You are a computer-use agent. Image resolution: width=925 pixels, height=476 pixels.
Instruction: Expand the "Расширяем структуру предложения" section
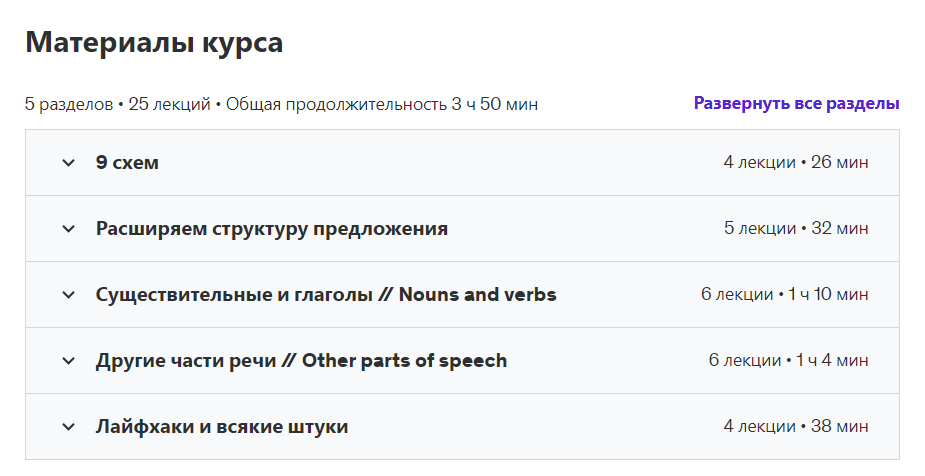pos(271,229)
